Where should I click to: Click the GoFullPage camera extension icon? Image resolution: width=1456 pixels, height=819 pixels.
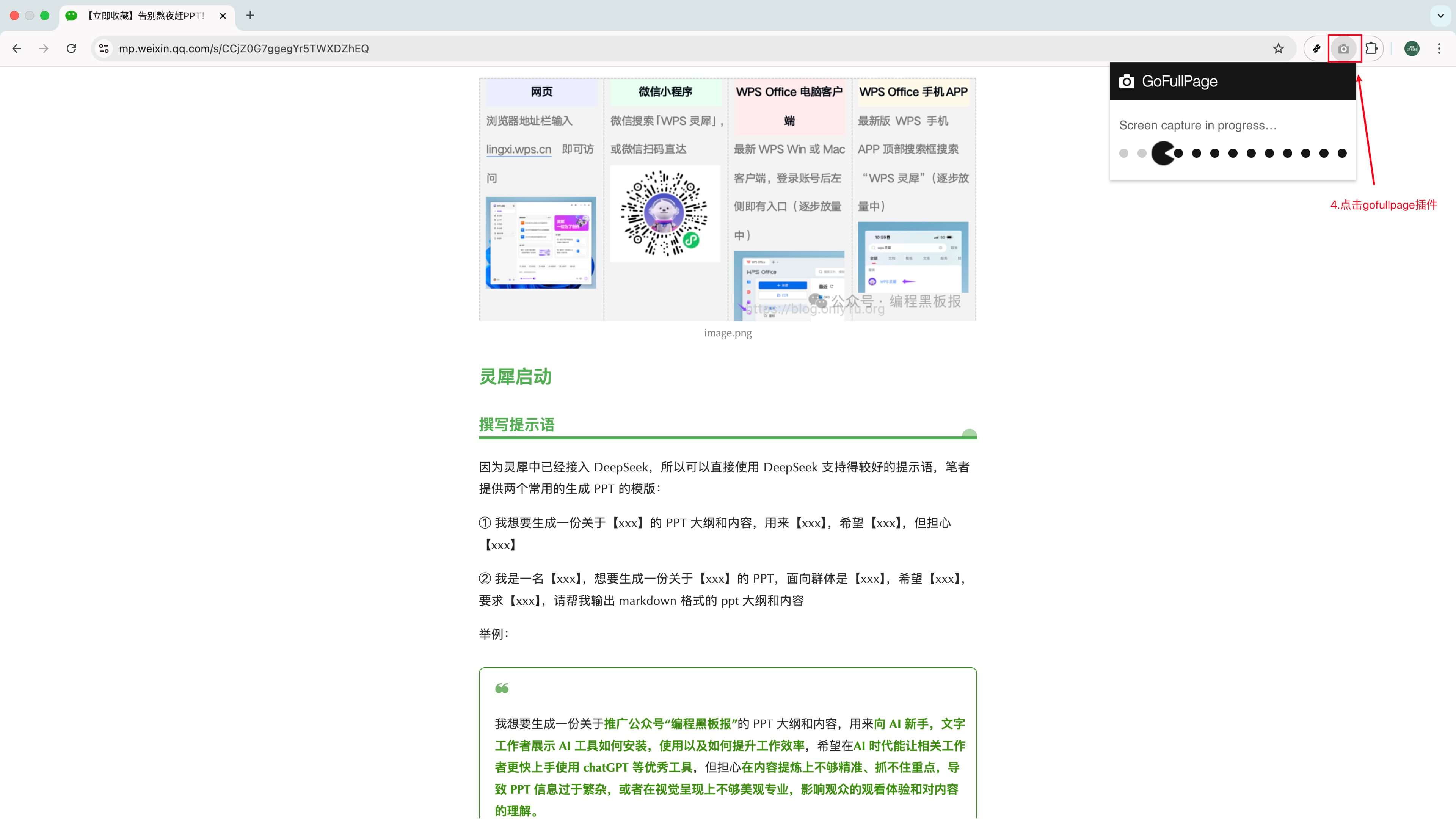(x=1343, y=49)
